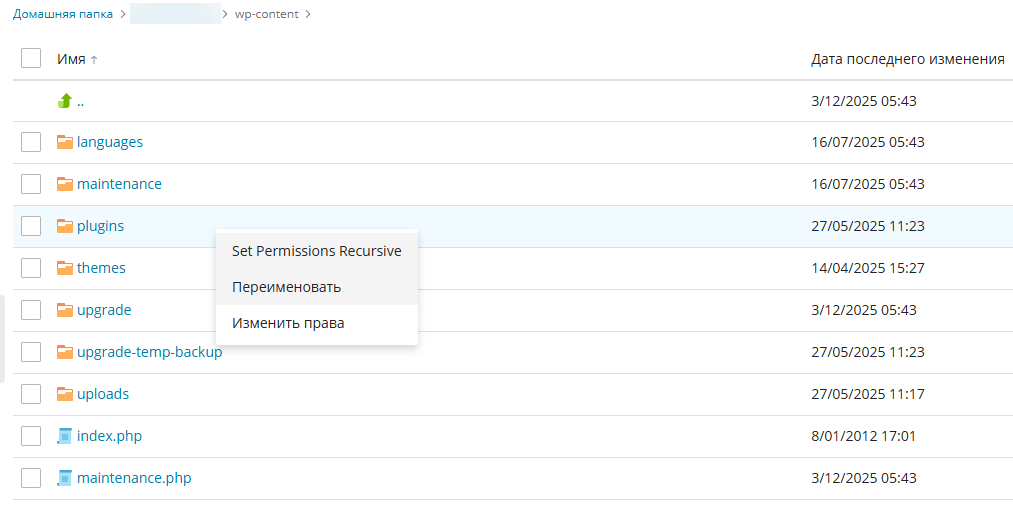Click the themes folder icon

pos(65,268)
